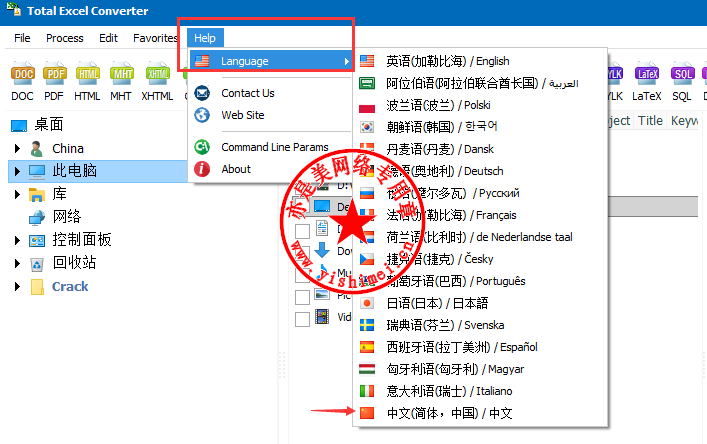Open Command Line Params entry
This screenshot has height=444, width=707.
tap(275, 147)
